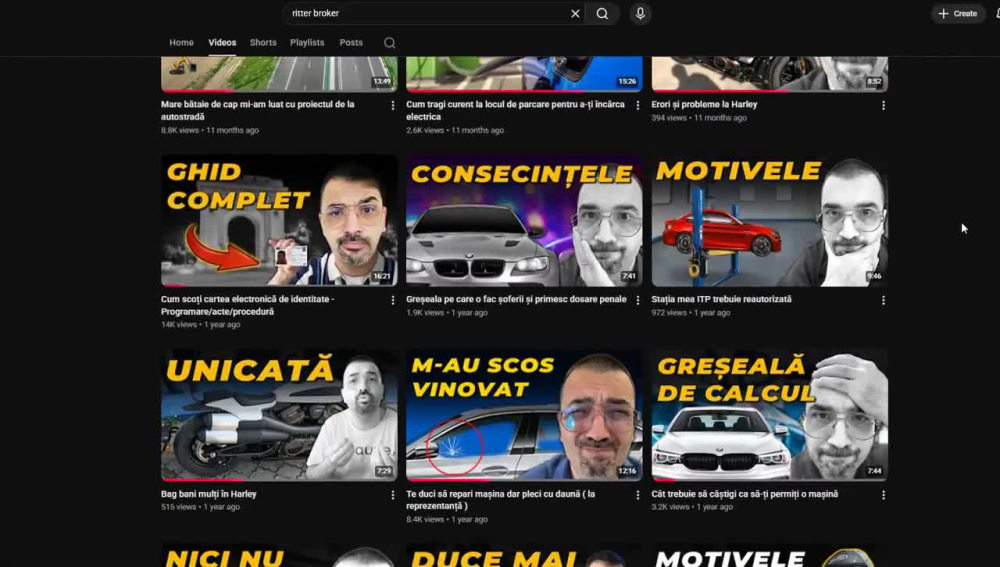Screen dimensions: 1000x567
Task: Click the '8.4K views • 1 year ago' text
Action: coord(447,519)
